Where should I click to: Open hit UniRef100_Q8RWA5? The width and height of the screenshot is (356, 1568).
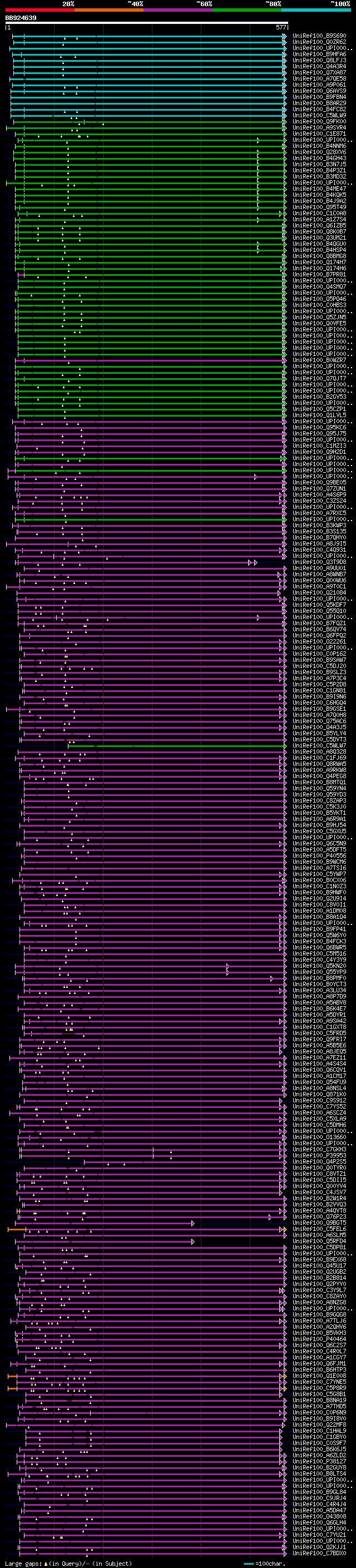pos(319,764)
